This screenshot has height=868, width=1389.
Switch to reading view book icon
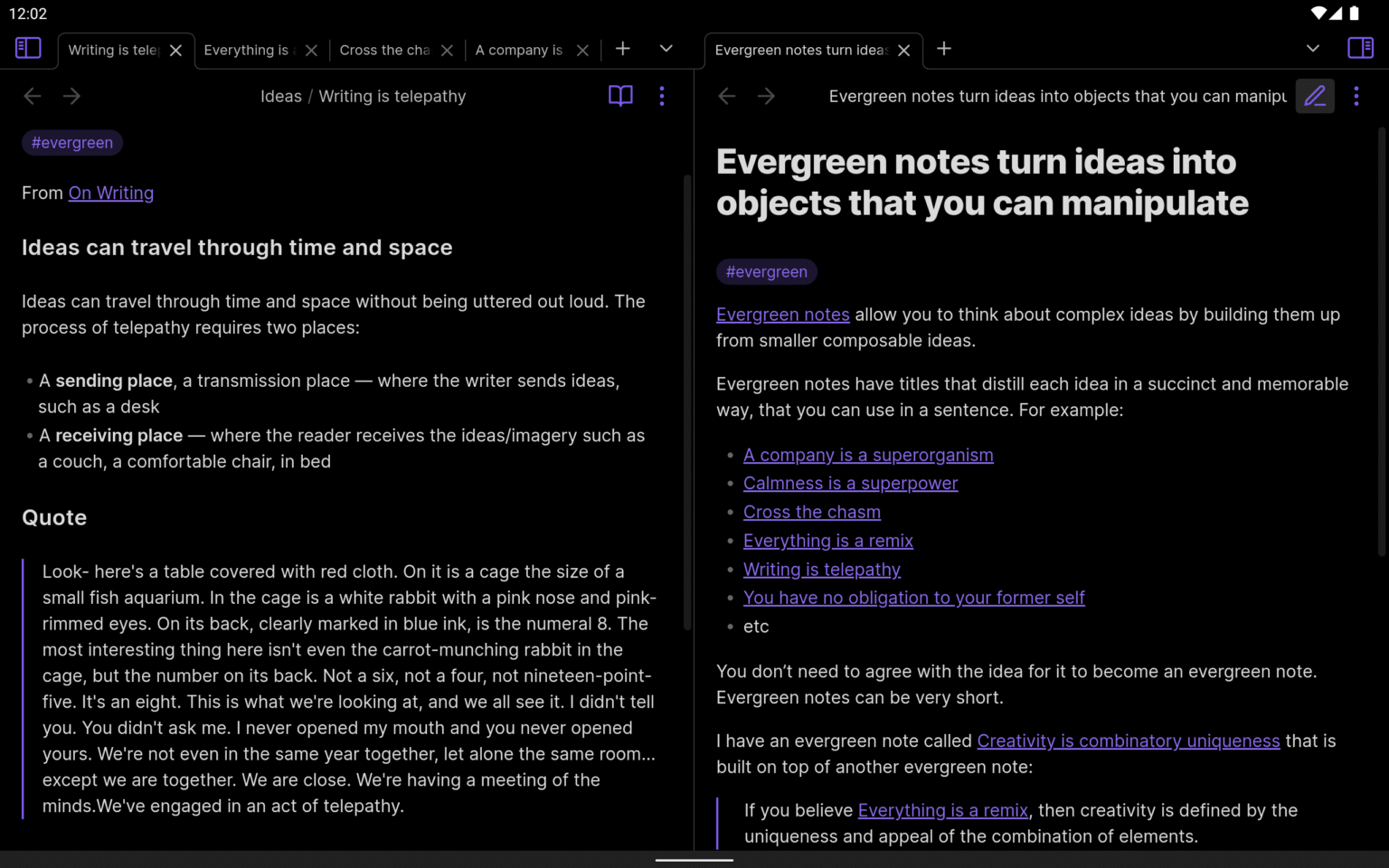620,96
